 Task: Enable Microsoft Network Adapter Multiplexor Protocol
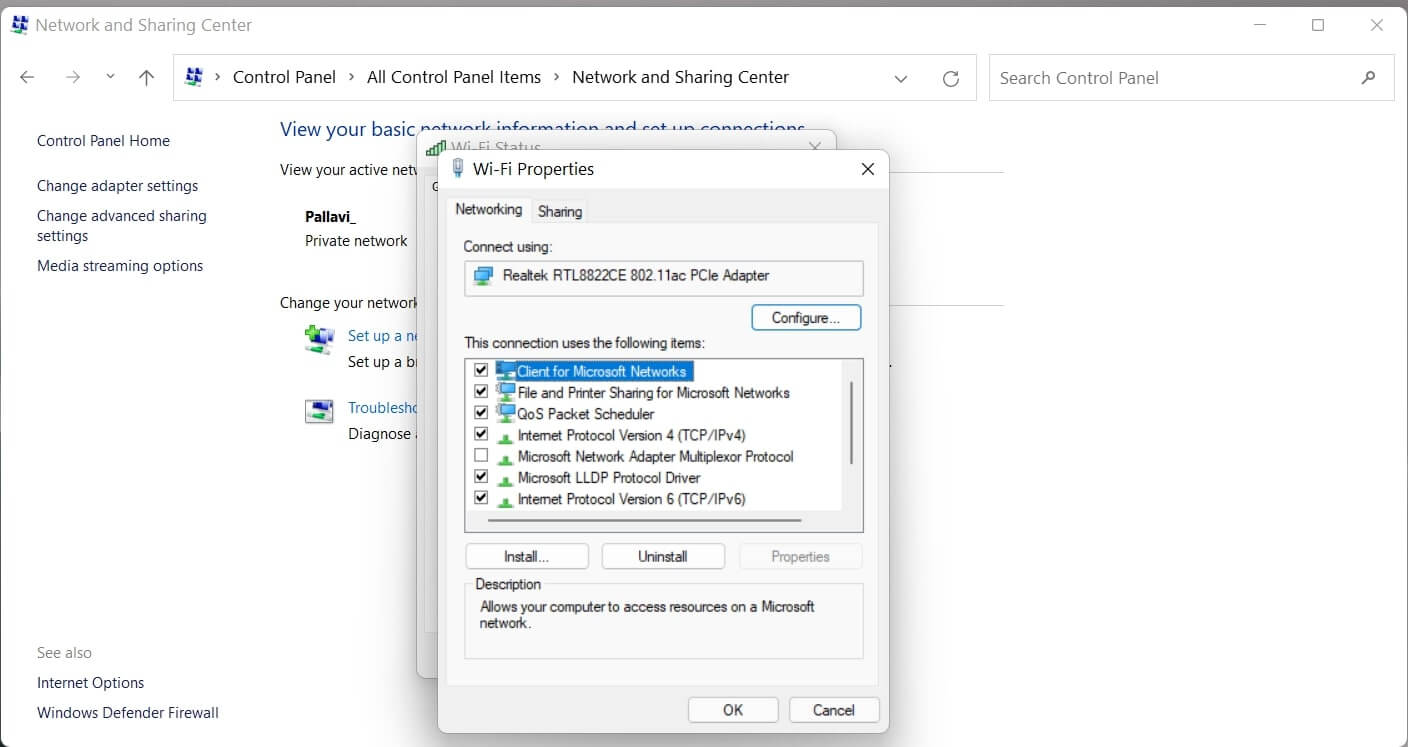(481, 455)
